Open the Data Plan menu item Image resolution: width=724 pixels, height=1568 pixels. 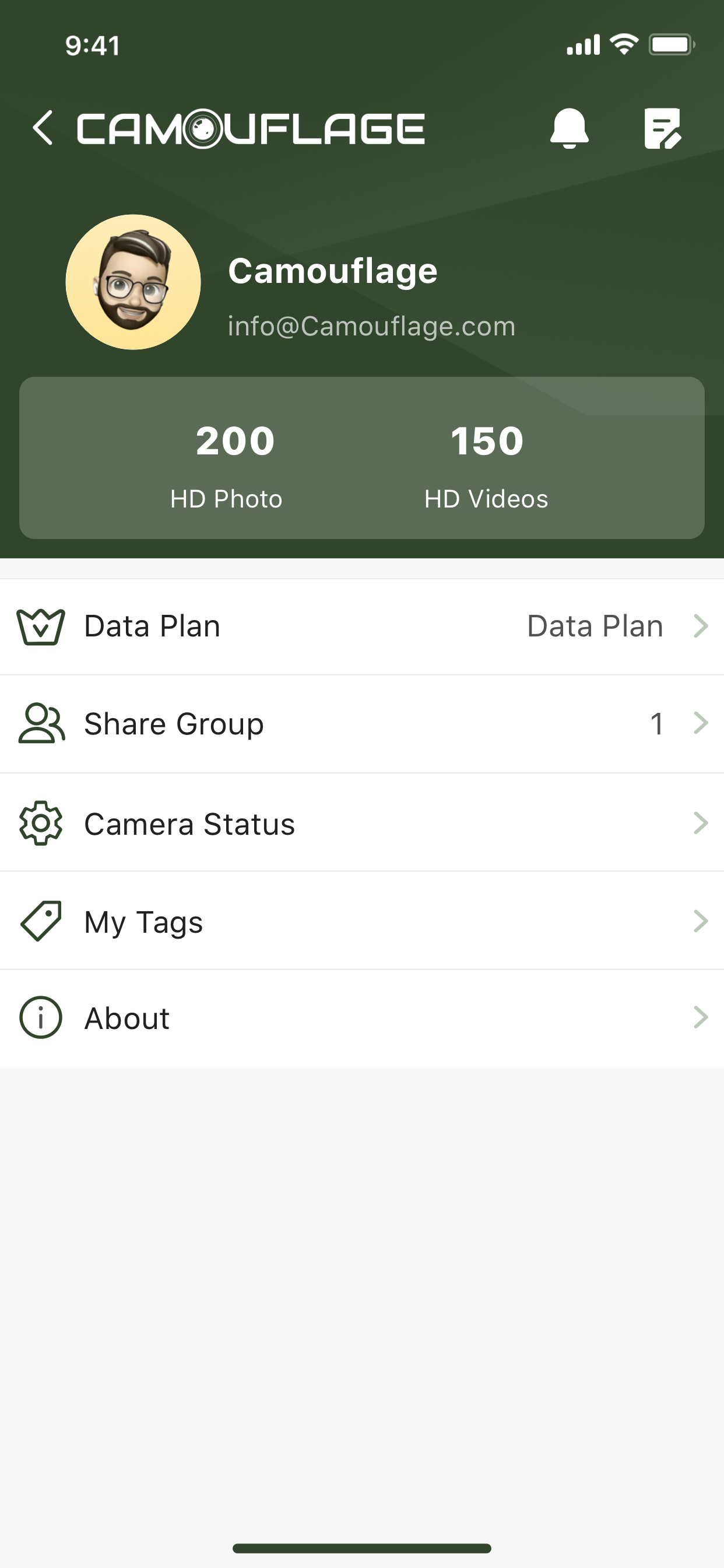tap(362, 626)
